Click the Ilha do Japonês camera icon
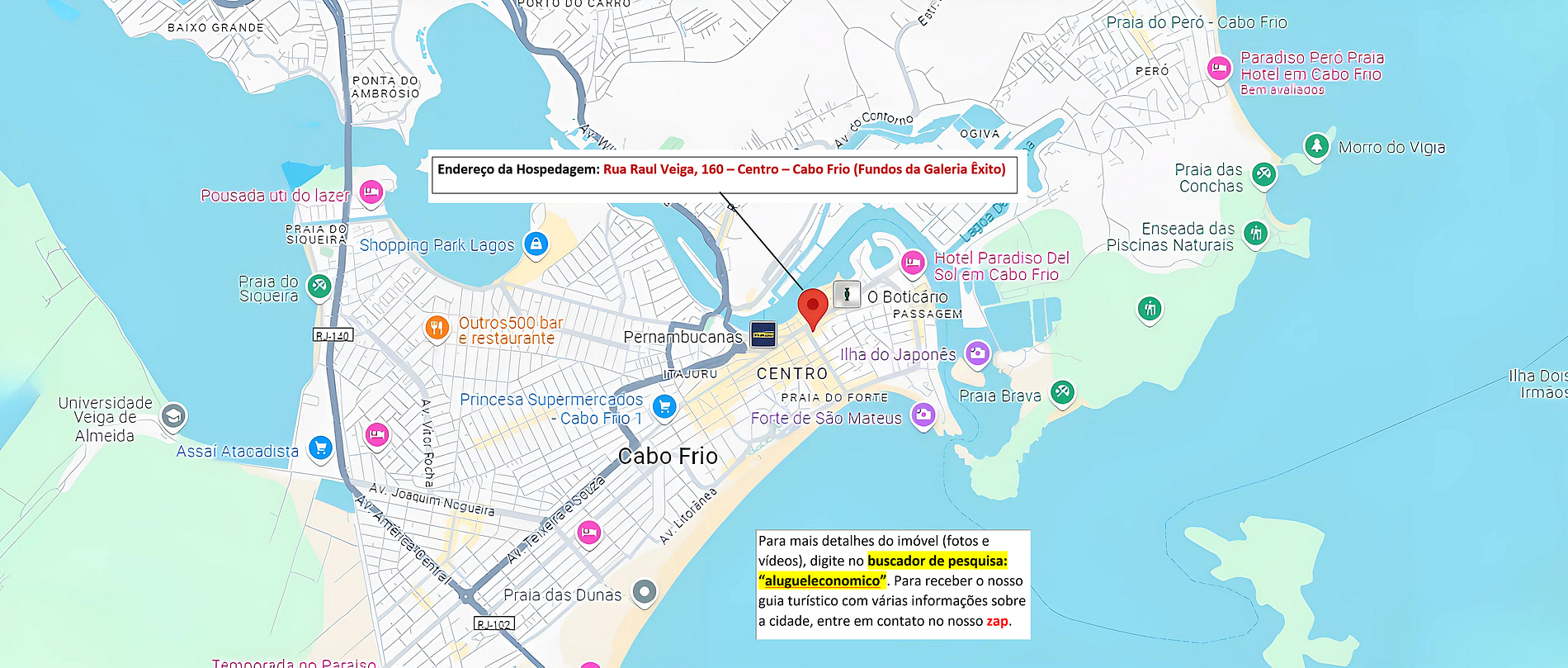Viewport: 1568px width, 668px height. pyautogui.click(x=977, y=353)
